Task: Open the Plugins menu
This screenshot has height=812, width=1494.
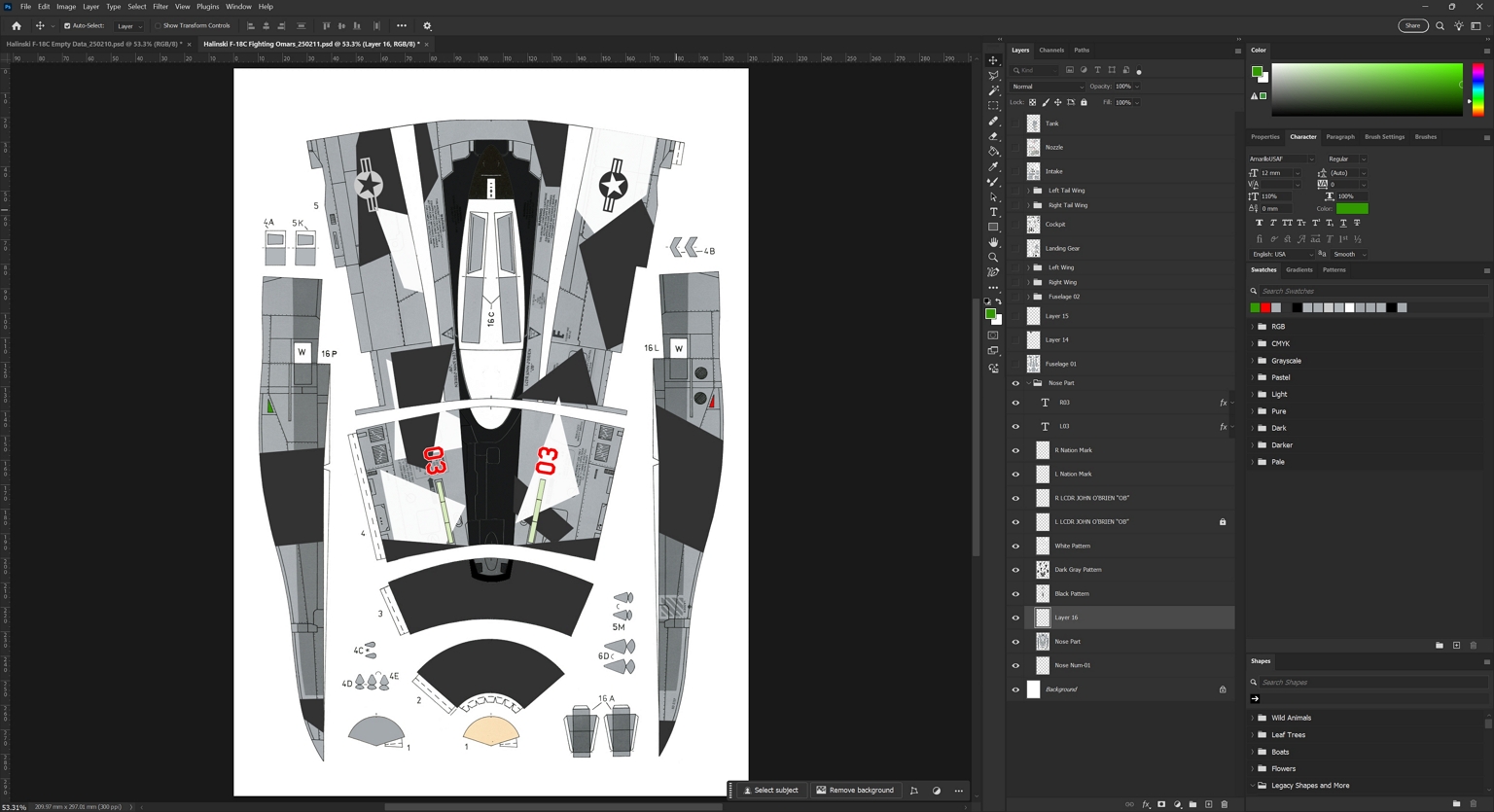Action: point(207,7)
